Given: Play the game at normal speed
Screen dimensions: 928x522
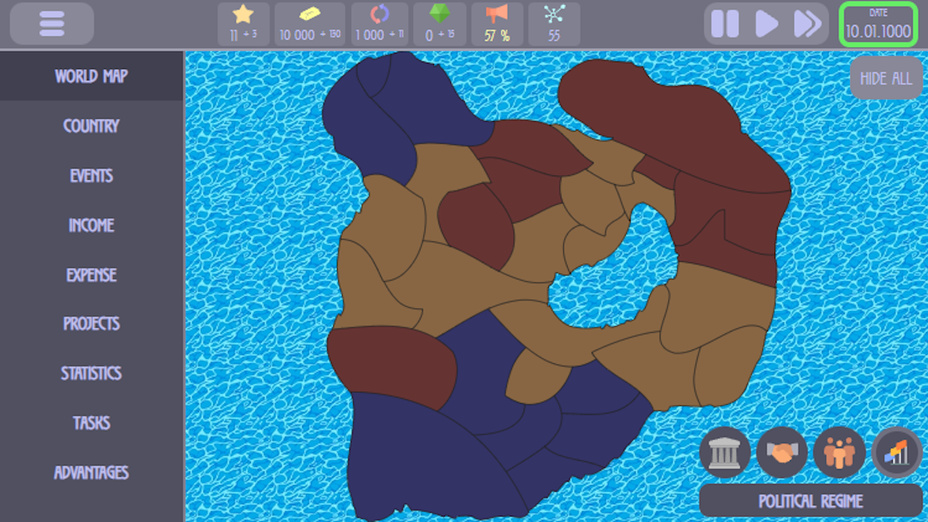Looking at the screenshot, I should click(x=767, y=24).
